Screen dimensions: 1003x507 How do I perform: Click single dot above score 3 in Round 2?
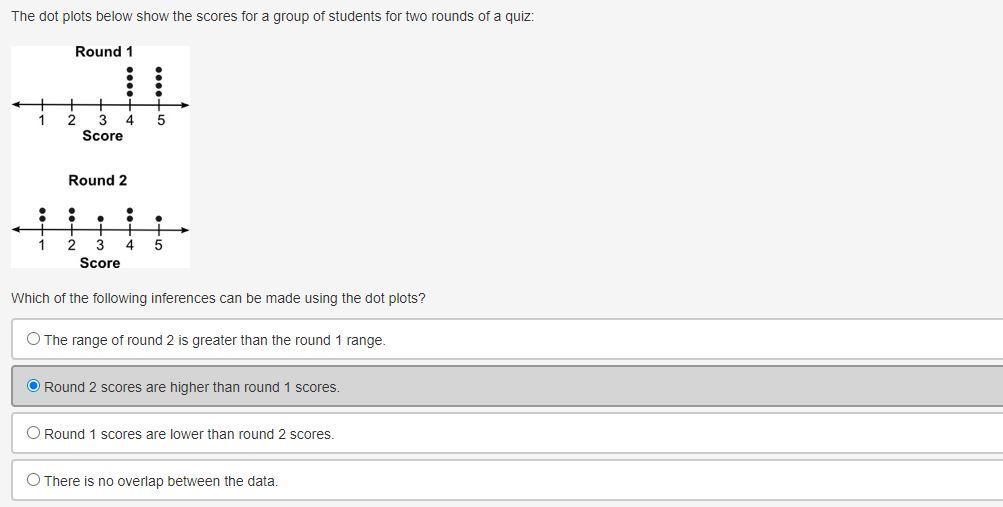pyautogui.click(x=100, y=218)
